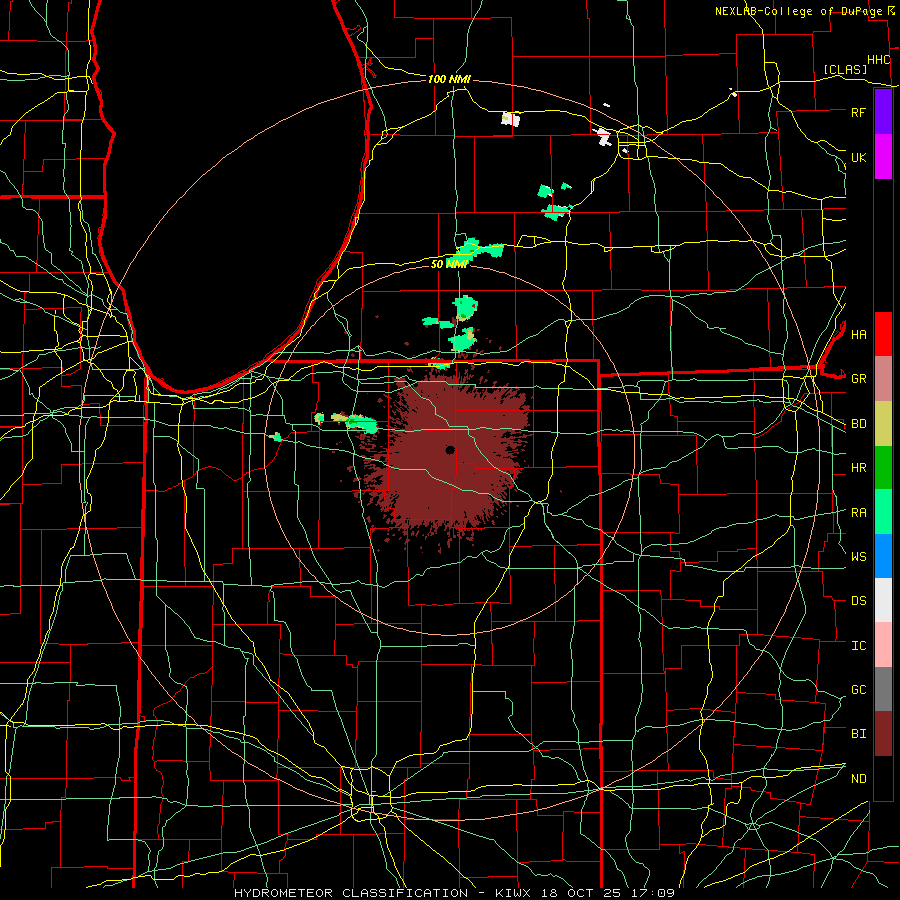Click the 'BI' legend label
The width and height of the screenshot is (900, 900).
point(858,734)
